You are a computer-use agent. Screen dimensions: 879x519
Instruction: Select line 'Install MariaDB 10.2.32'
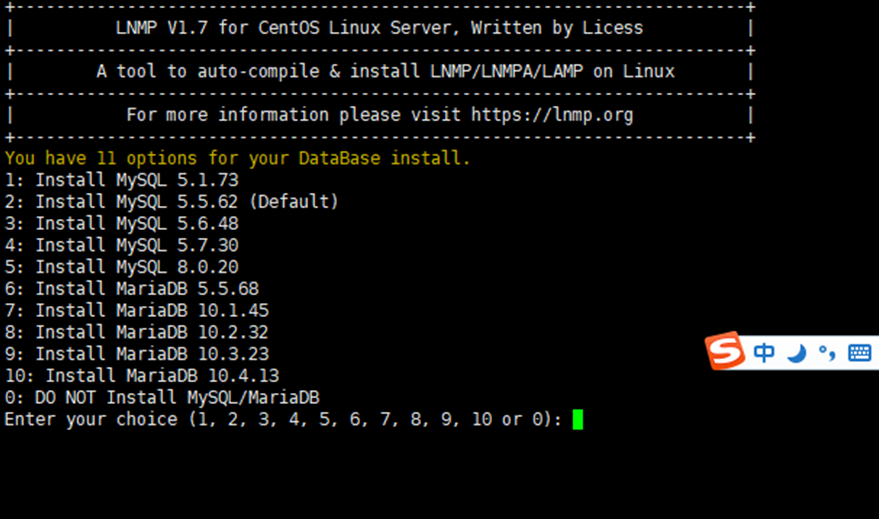coord(137,332)
